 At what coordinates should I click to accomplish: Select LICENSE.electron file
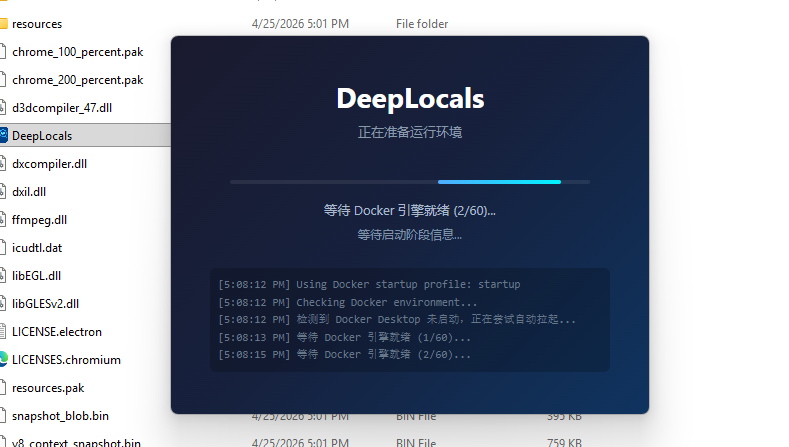pyautogui.click(x=57, y=332)
